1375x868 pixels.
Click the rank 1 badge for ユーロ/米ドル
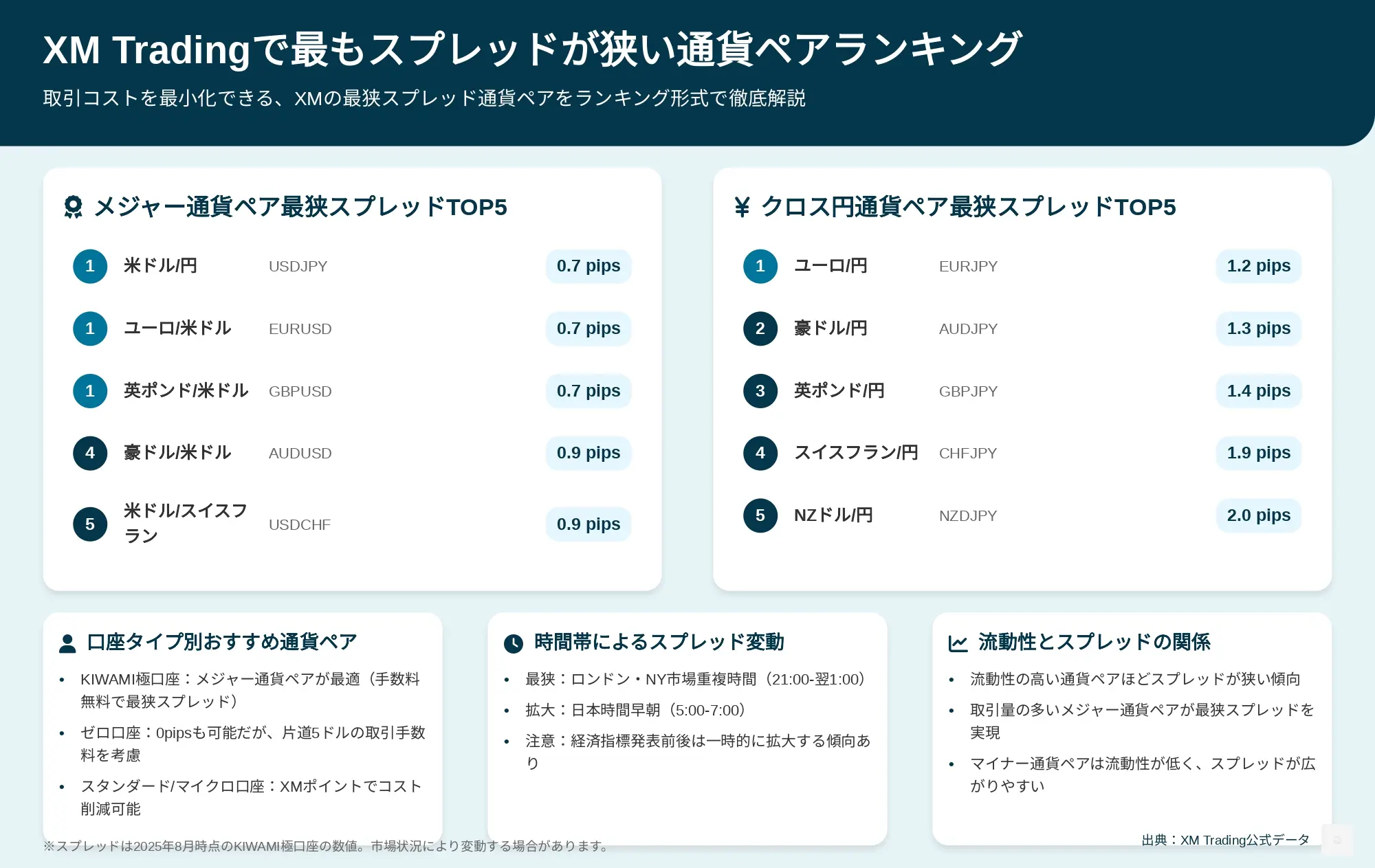pos(90,329)
